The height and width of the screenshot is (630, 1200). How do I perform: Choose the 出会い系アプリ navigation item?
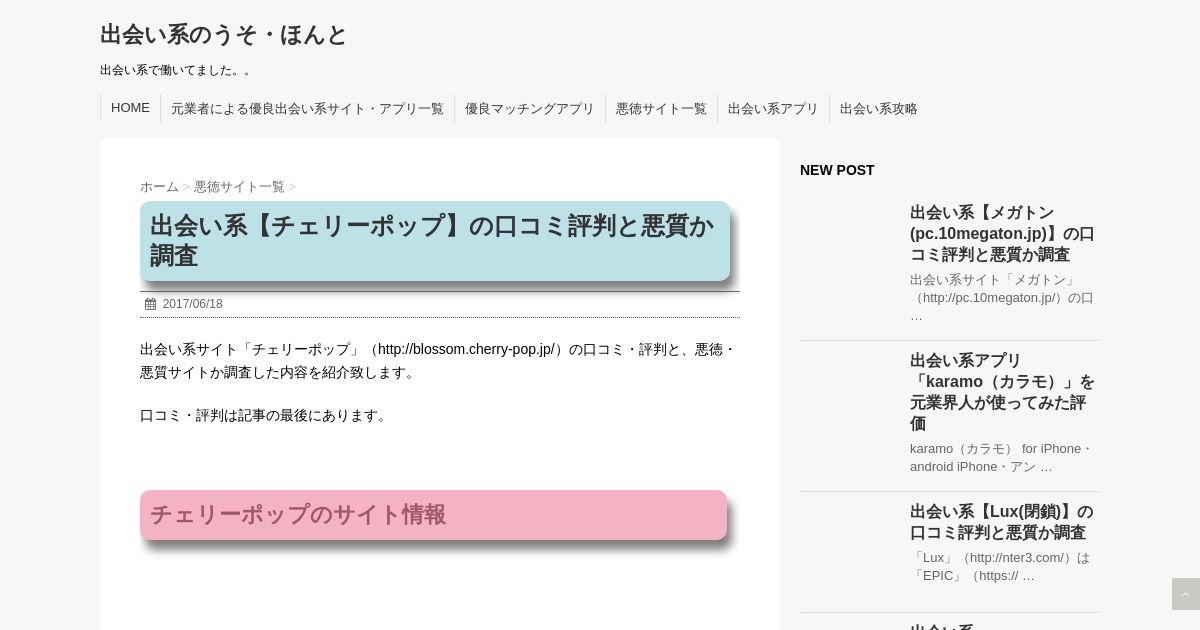coord(773,109)
